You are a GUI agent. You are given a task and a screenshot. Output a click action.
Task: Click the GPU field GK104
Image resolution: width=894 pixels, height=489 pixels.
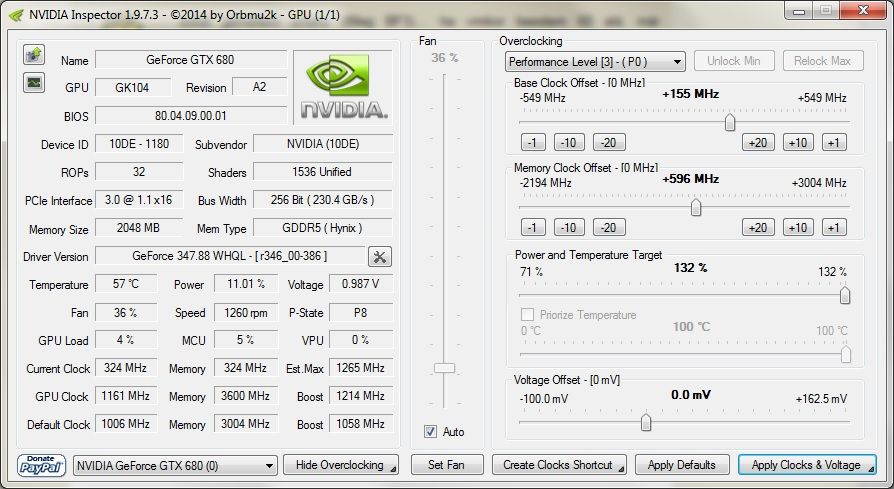point(133,87)
